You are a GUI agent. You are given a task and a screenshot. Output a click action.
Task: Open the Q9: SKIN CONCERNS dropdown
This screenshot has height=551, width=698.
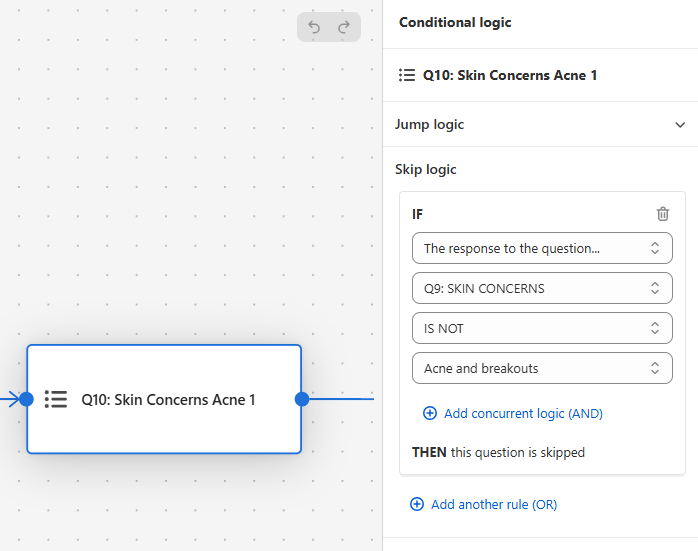coord(542,288)
